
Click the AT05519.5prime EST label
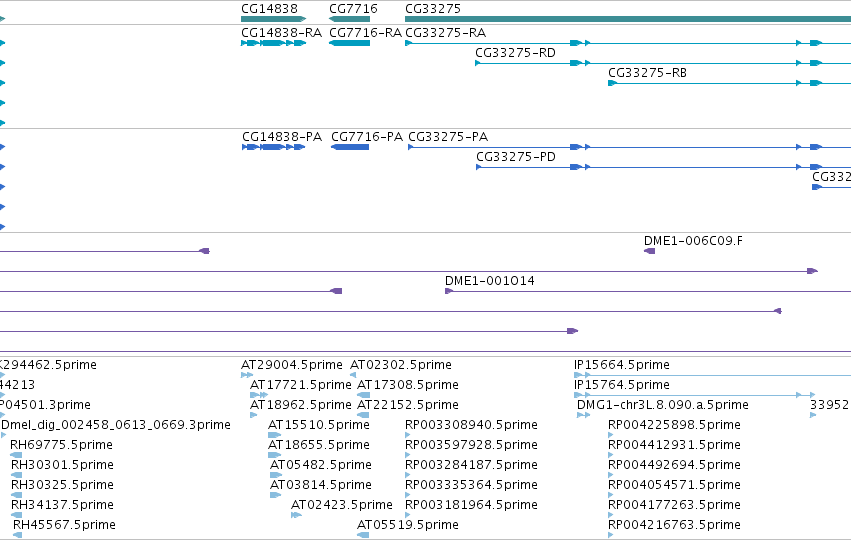tap(408, 525)
